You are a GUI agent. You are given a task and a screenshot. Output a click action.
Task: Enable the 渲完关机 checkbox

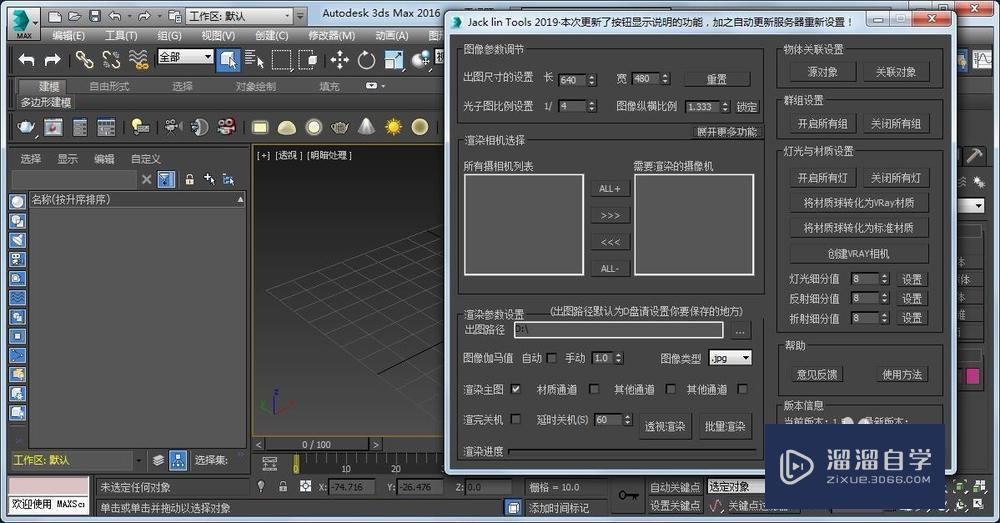pos(515,419)
